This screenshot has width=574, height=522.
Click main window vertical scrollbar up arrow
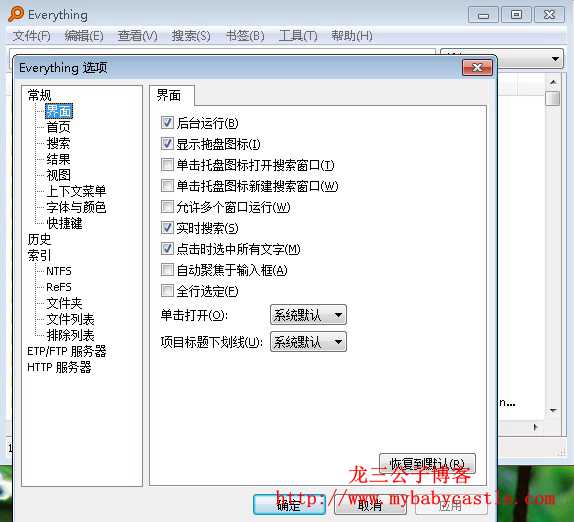point(553,82)
